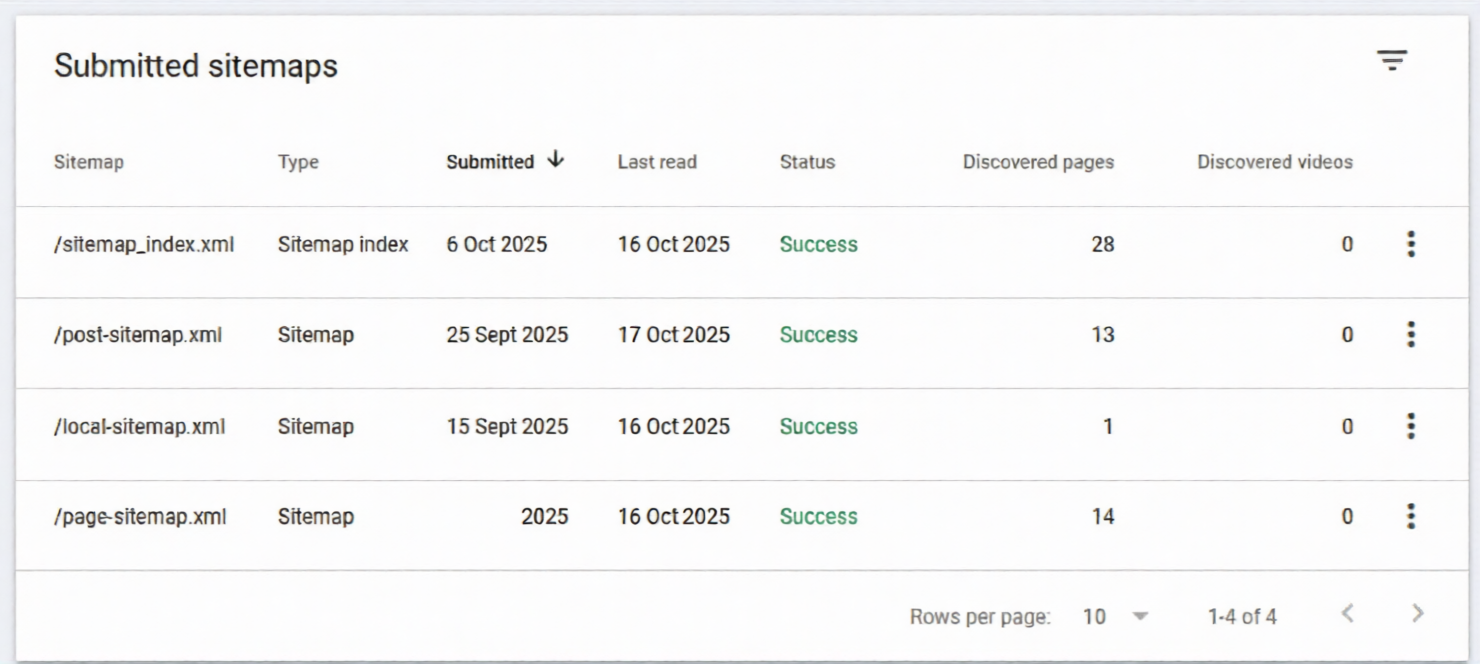
Task: Open the filter icon for submitted sitemaps
Action: tap(1392, 61)
